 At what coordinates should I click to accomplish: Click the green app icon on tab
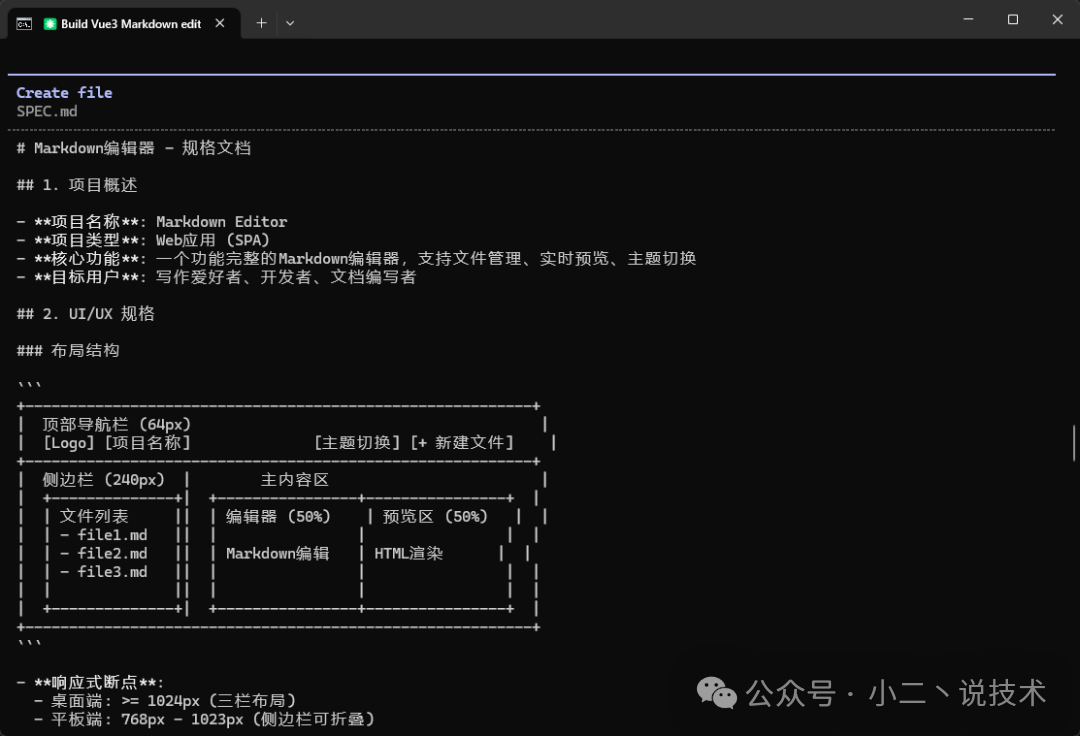(x=50, y=24)
